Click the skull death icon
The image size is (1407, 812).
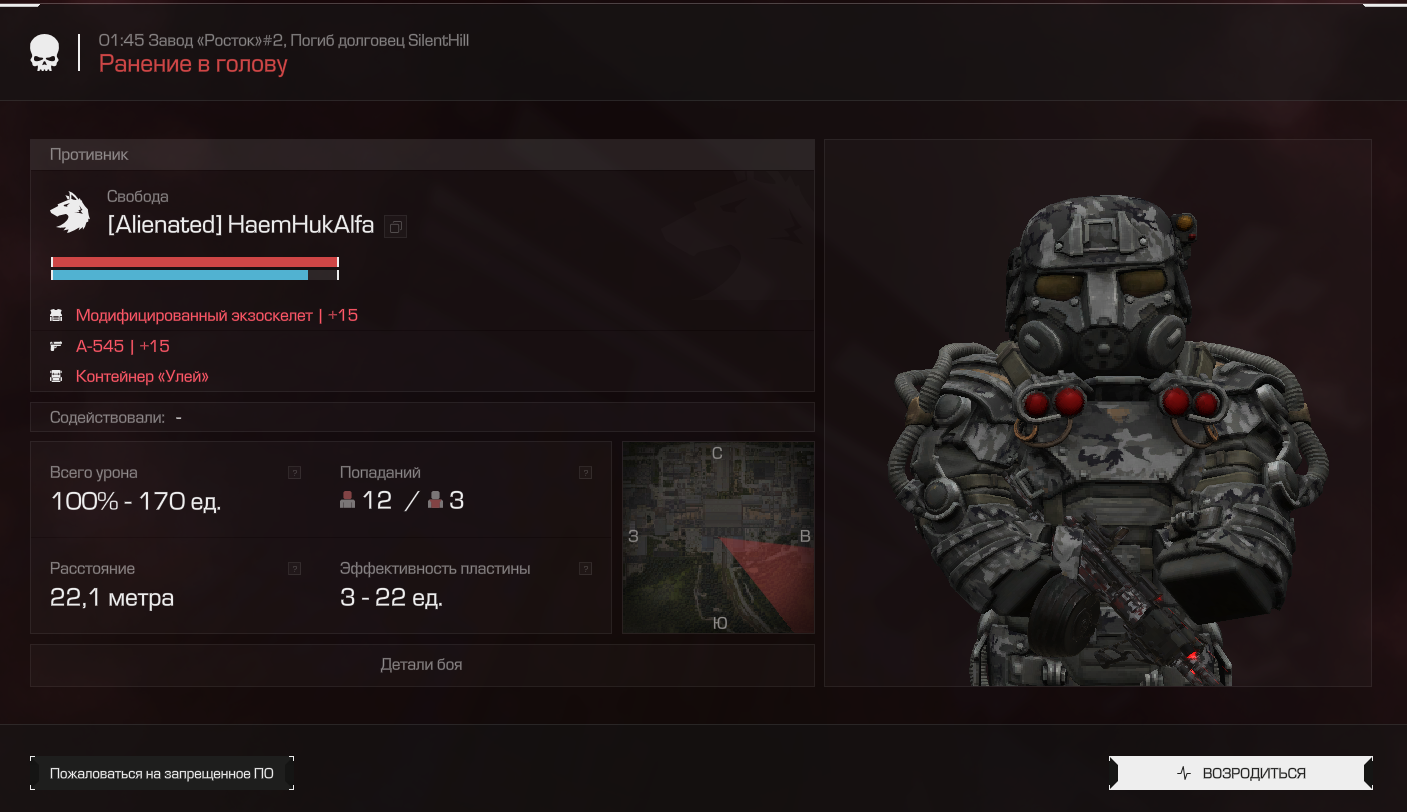44,53
